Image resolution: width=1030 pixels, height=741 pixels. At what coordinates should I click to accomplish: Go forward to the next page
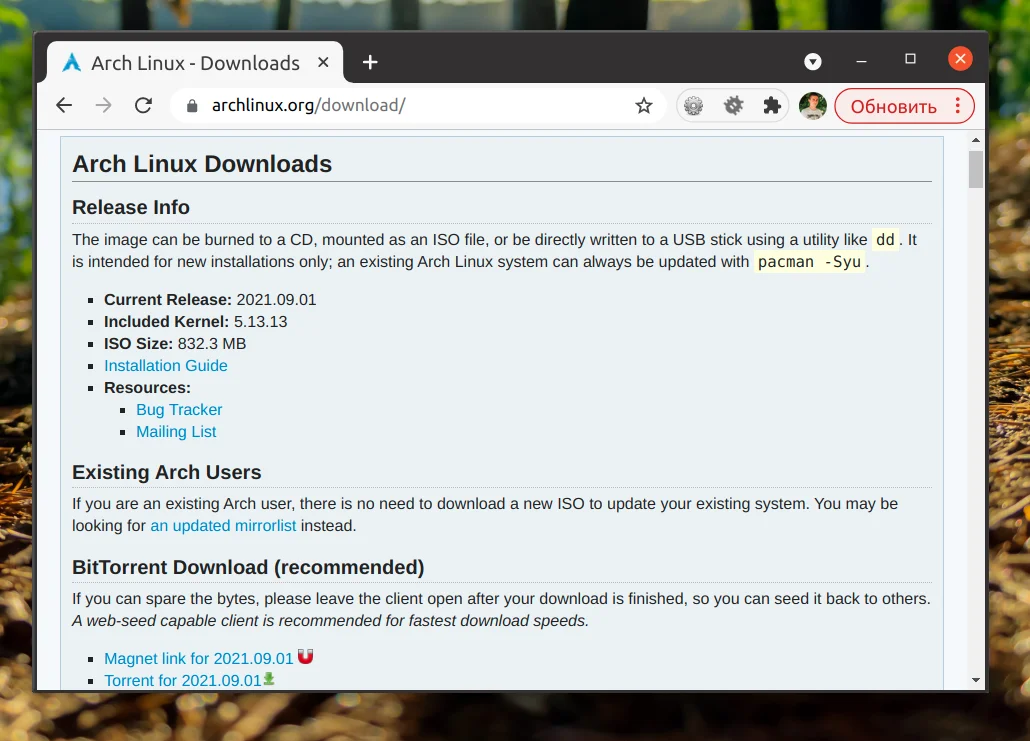point(103,105)
